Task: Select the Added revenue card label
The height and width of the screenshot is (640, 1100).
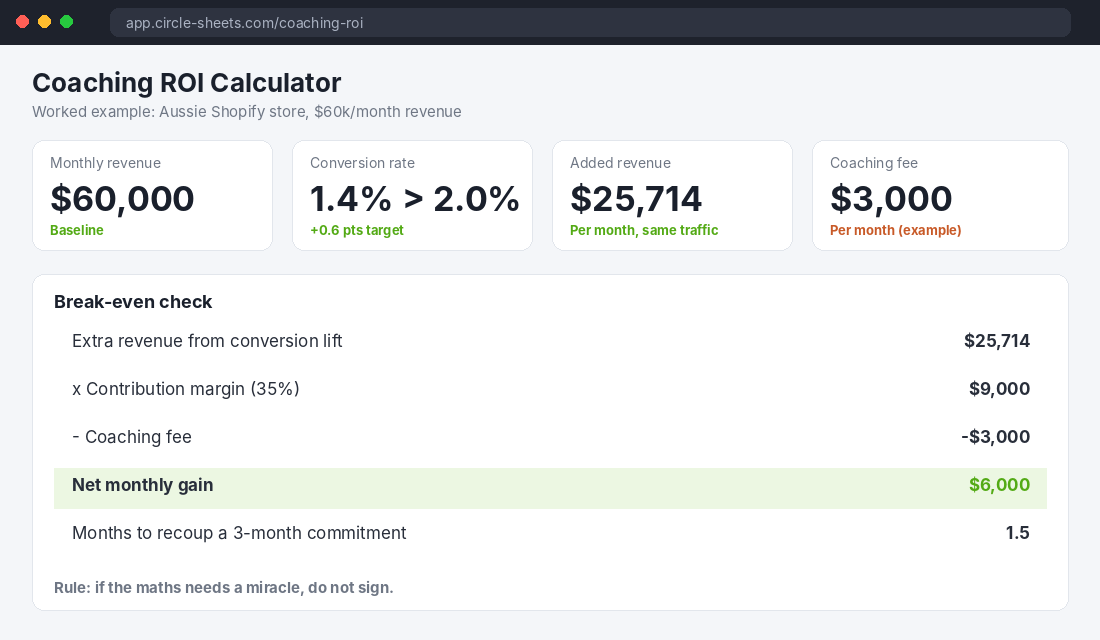Action: [x=620, y=163]
